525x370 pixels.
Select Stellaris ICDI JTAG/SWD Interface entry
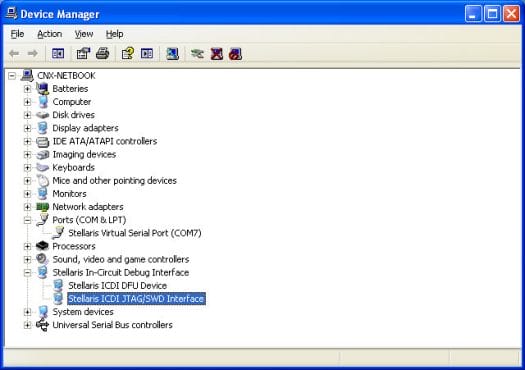coord(136,299)
